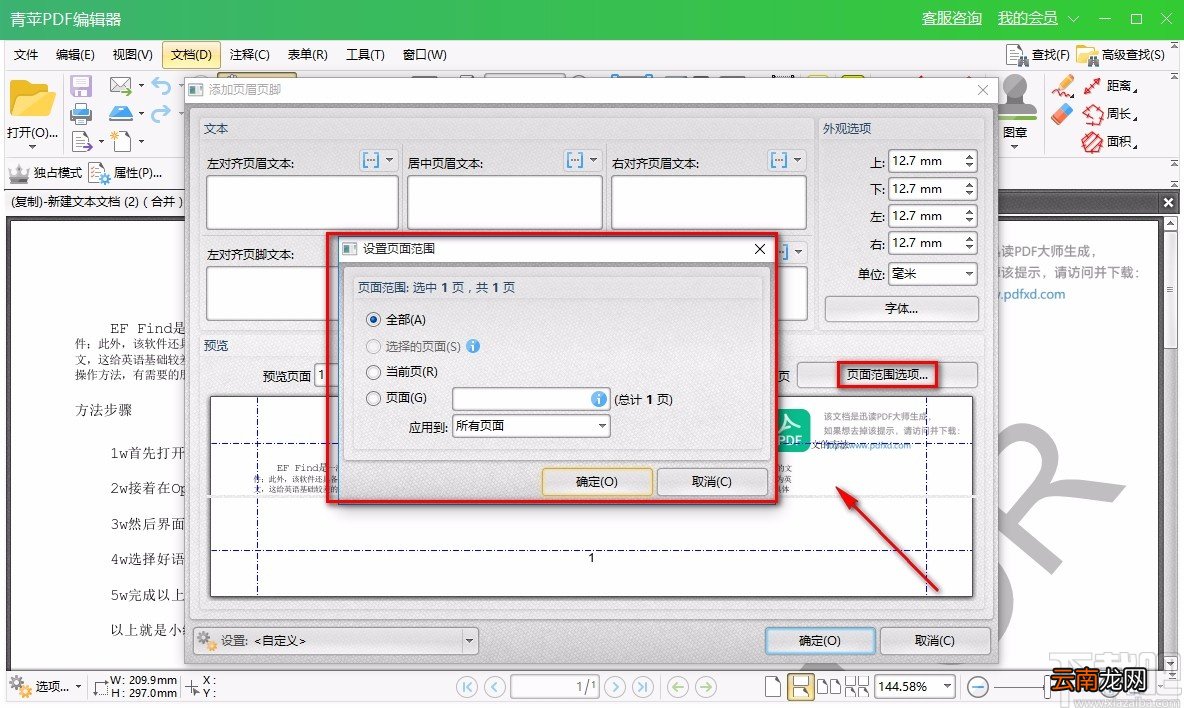The height and width of the screenshot is (708, 1184).
Task: Open the Comments (注释) menu
Action: 249,54
